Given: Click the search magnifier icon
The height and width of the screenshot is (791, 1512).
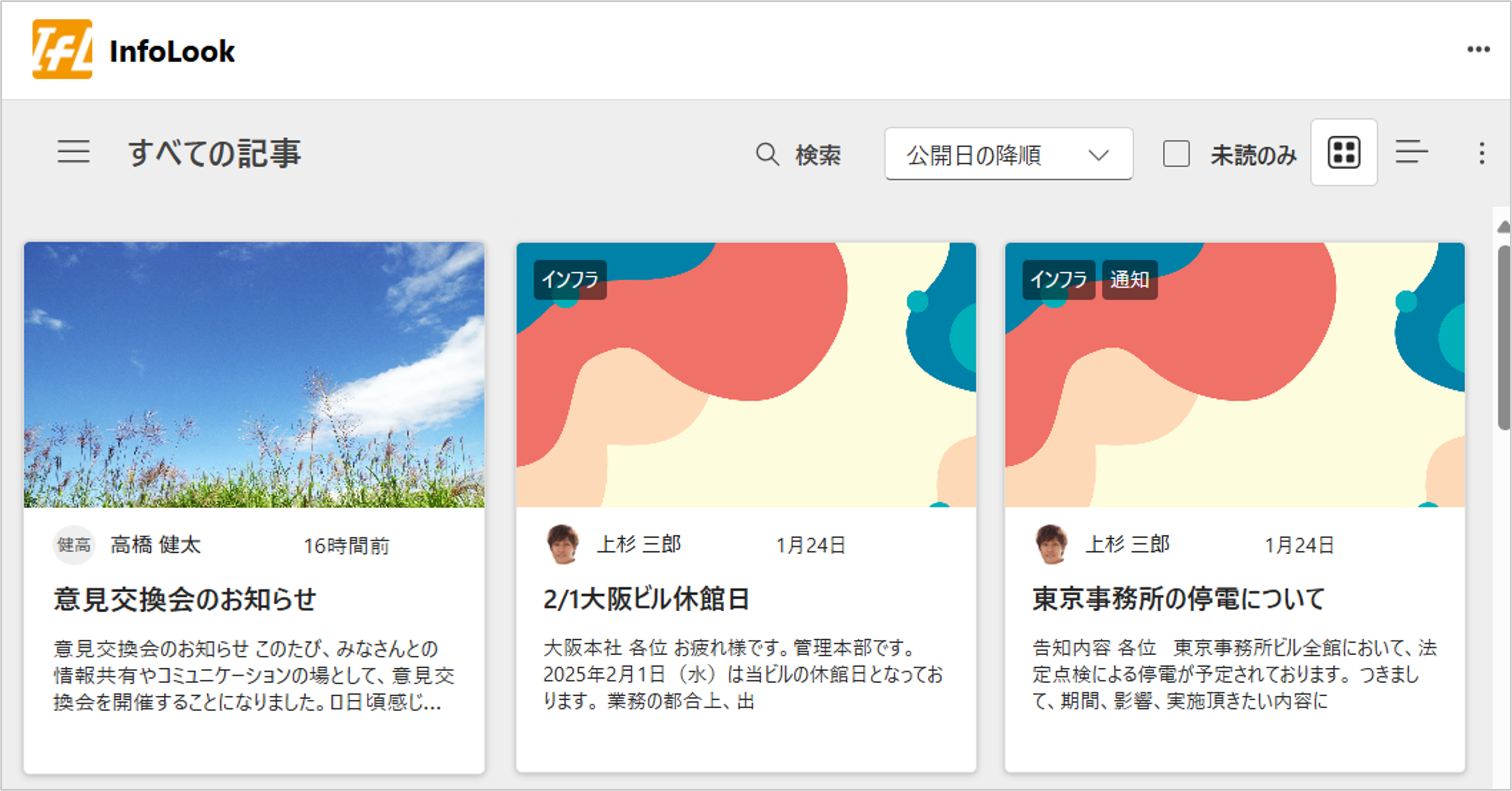Looking at the screenshot, I should [767, 155].
